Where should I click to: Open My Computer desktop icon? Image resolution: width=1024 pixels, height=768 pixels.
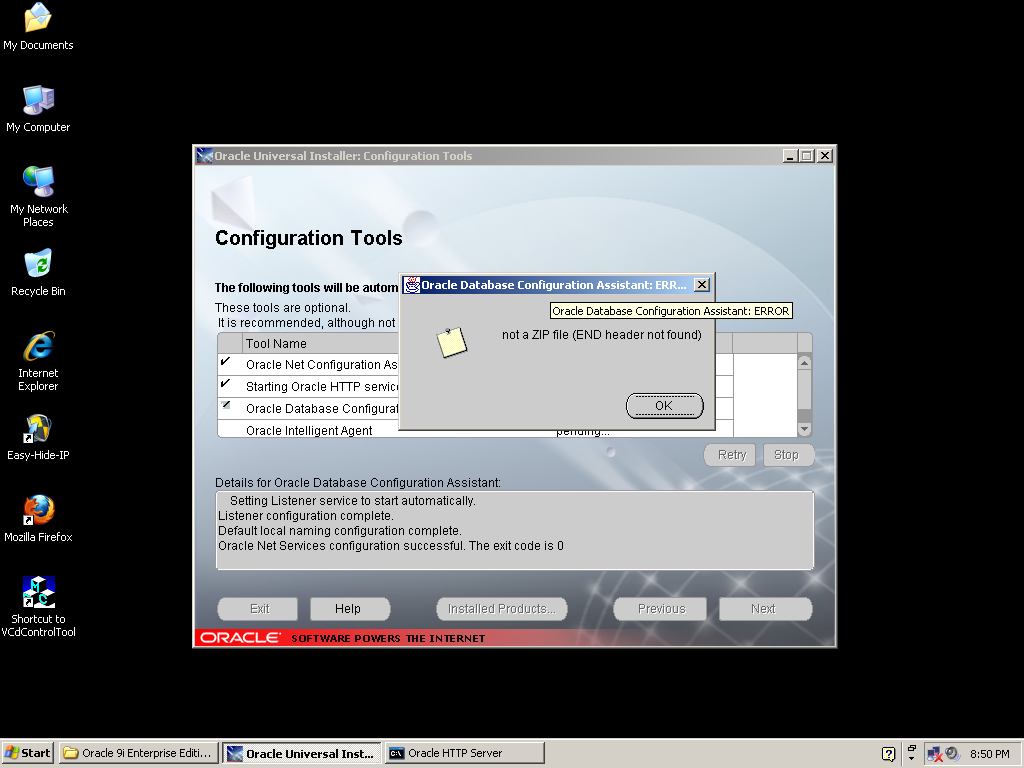(x=38, y=101)
